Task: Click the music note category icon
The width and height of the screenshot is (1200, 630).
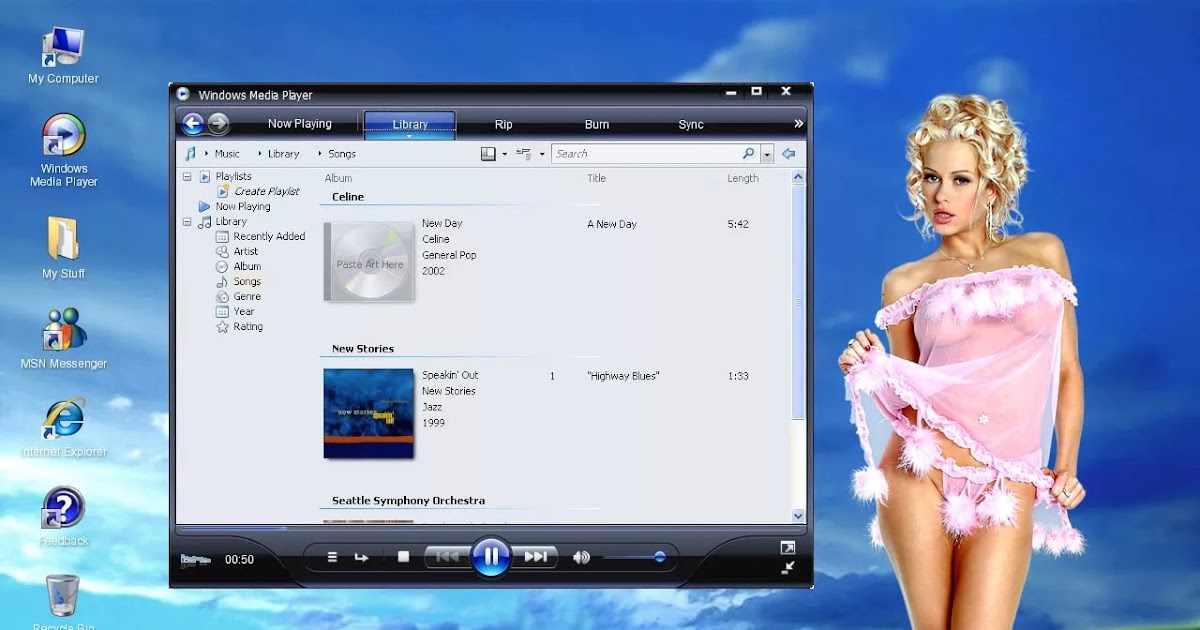Action: pyautogui.click(x=190, y=154)
